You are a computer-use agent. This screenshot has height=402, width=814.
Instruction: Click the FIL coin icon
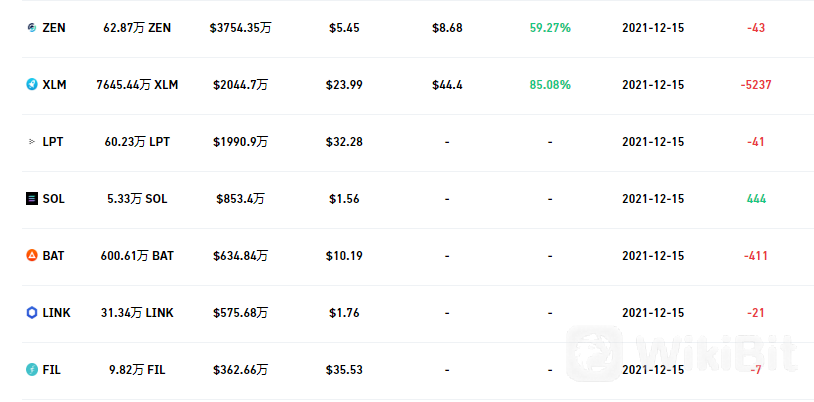[x=32, y=370]
